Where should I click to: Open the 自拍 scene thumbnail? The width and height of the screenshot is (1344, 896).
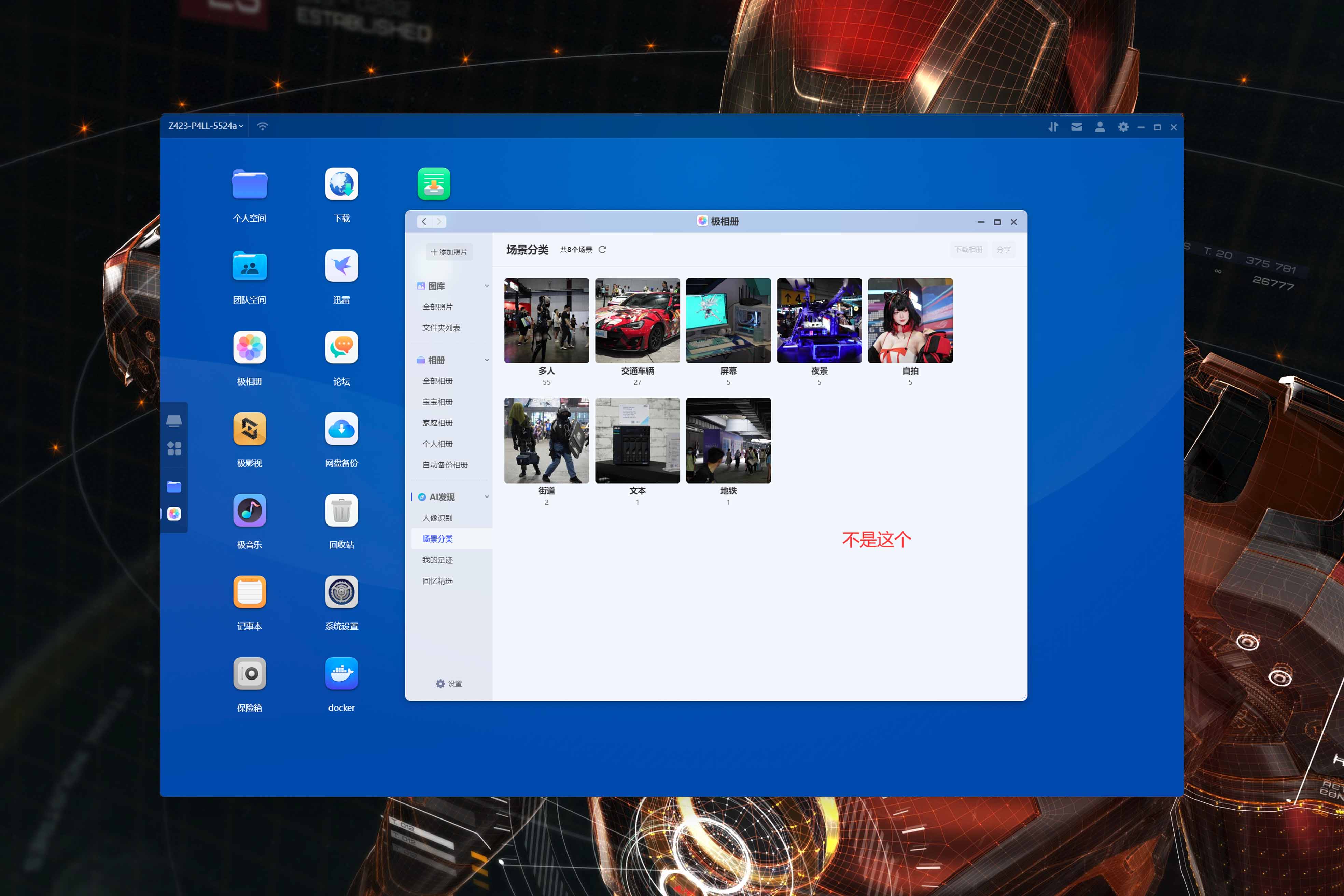point(910,321)
